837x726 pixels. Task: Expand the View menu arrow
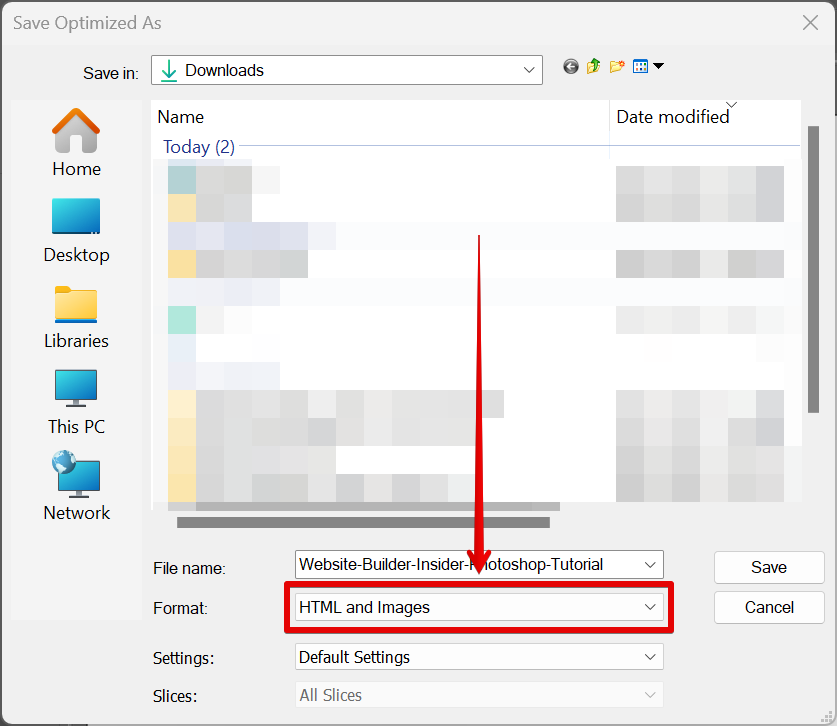(658, 66)
